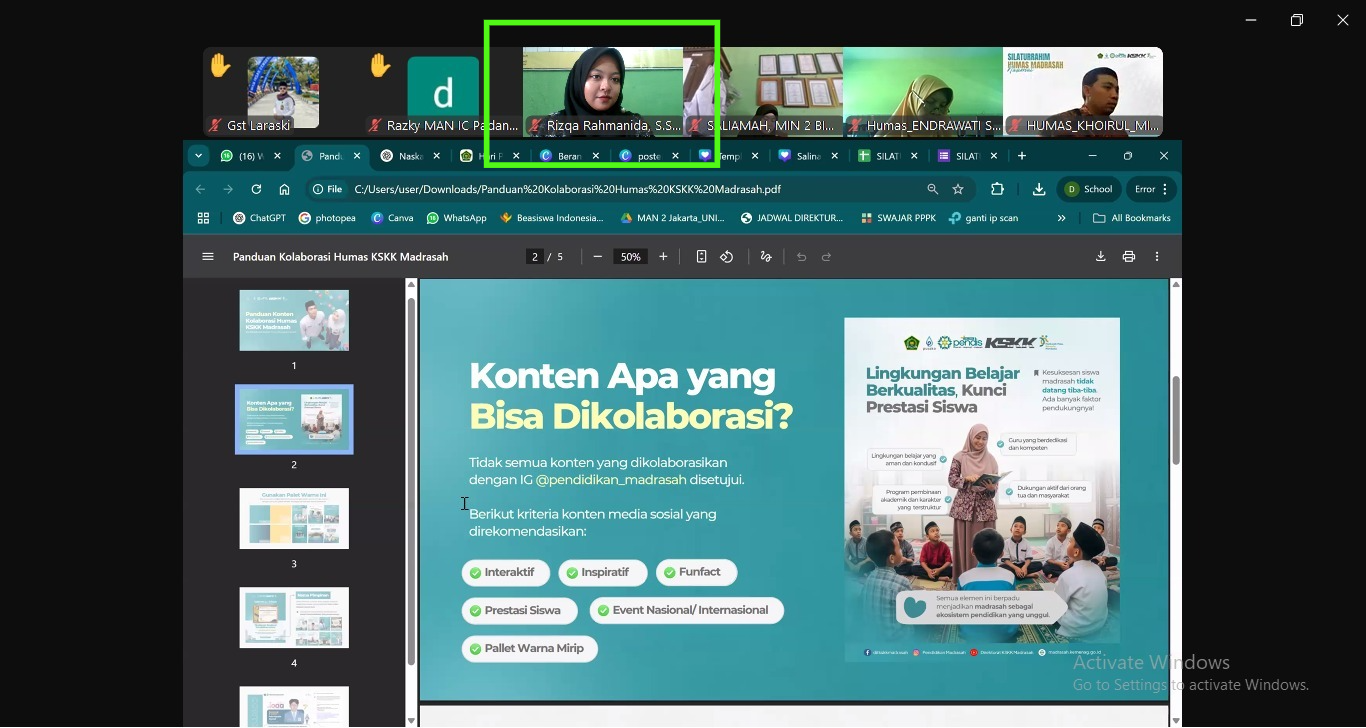The height and width of the screenshot is (728, 1366).
Task: Reload the current browser page
Action: pyautogui.click(x=256, y=189)
